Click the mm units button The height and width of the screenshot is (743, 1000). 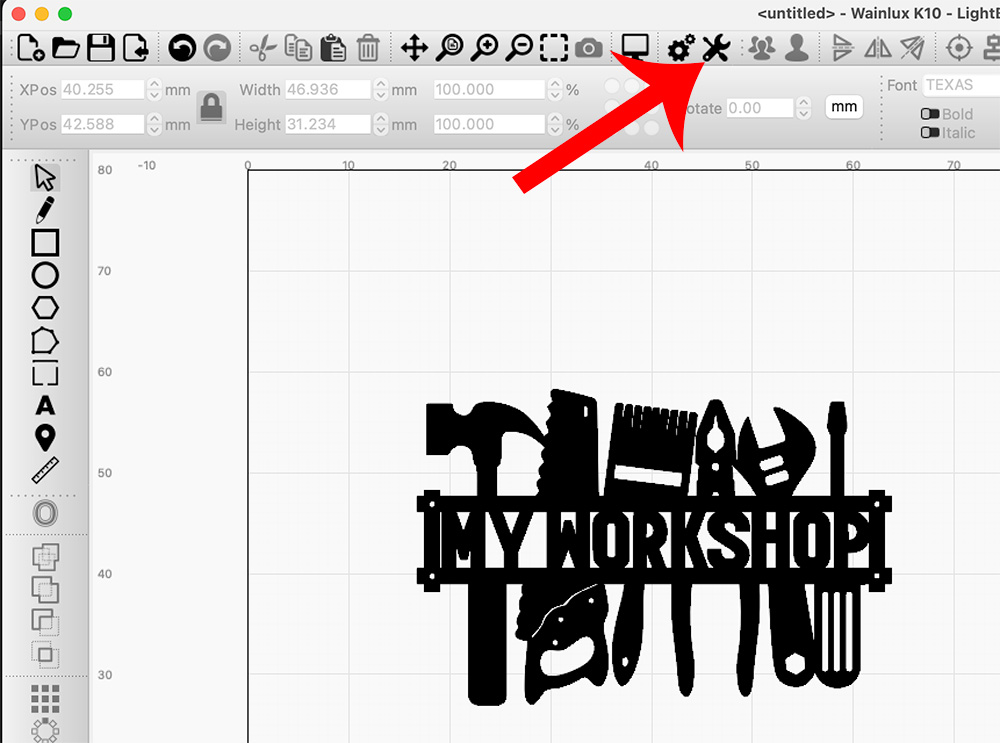(844, 107)
